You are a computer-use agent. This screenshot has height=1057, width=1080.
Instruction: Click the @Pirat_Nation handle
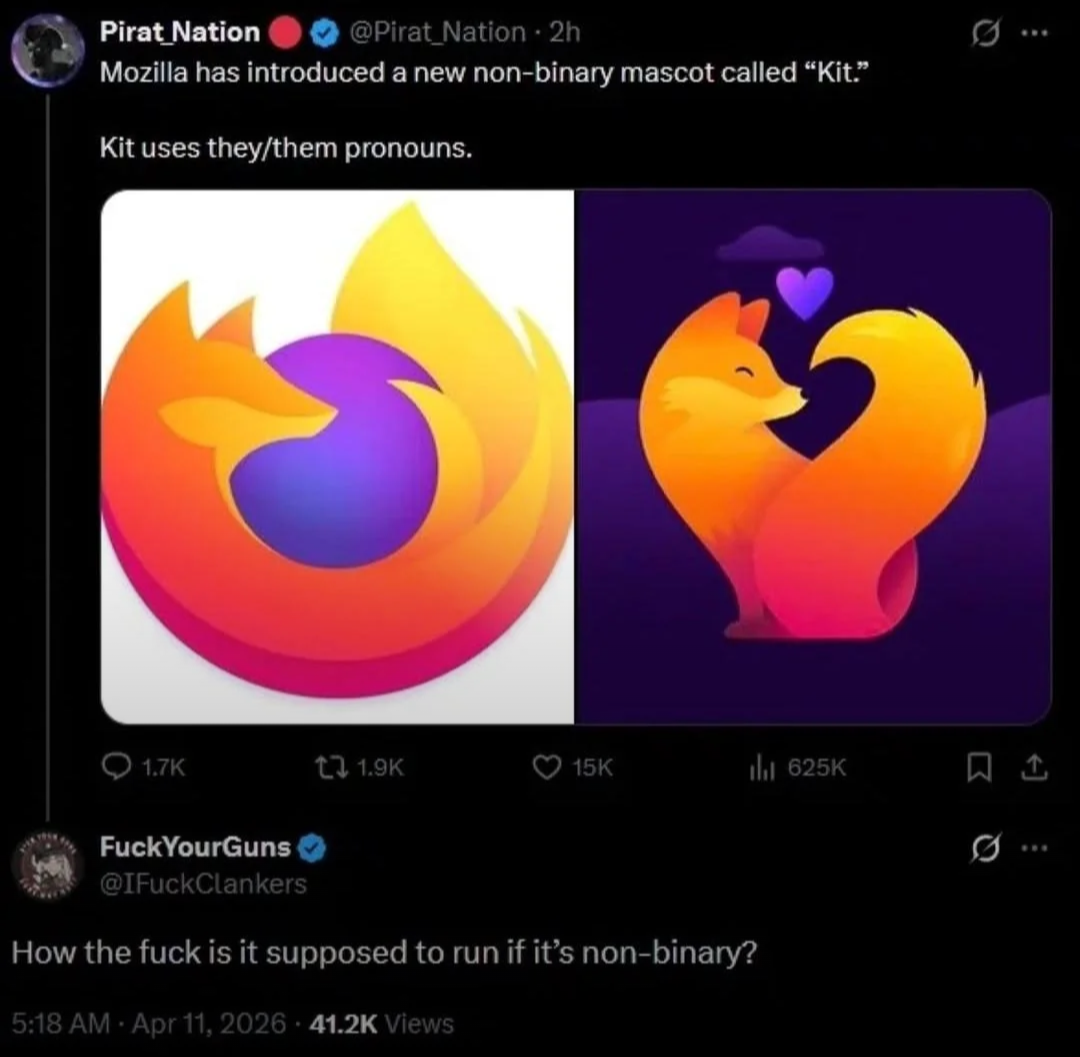pos(438,32)
